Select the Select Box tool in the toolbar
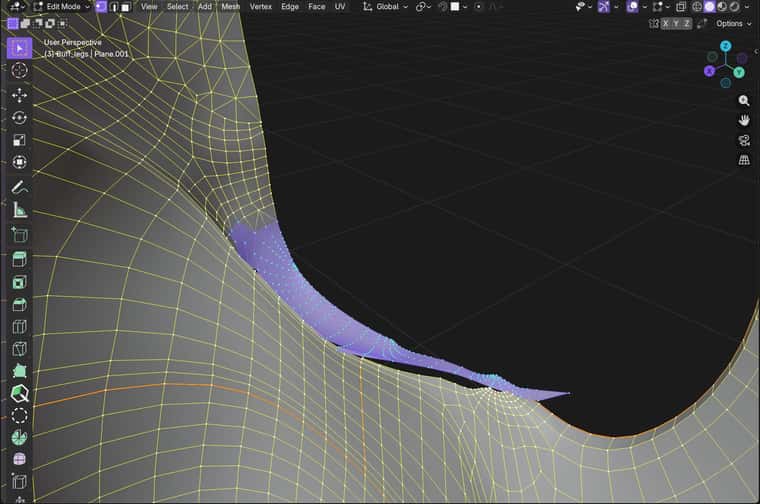The width and height of the screenshot is (760, 504). click(19, 48)
